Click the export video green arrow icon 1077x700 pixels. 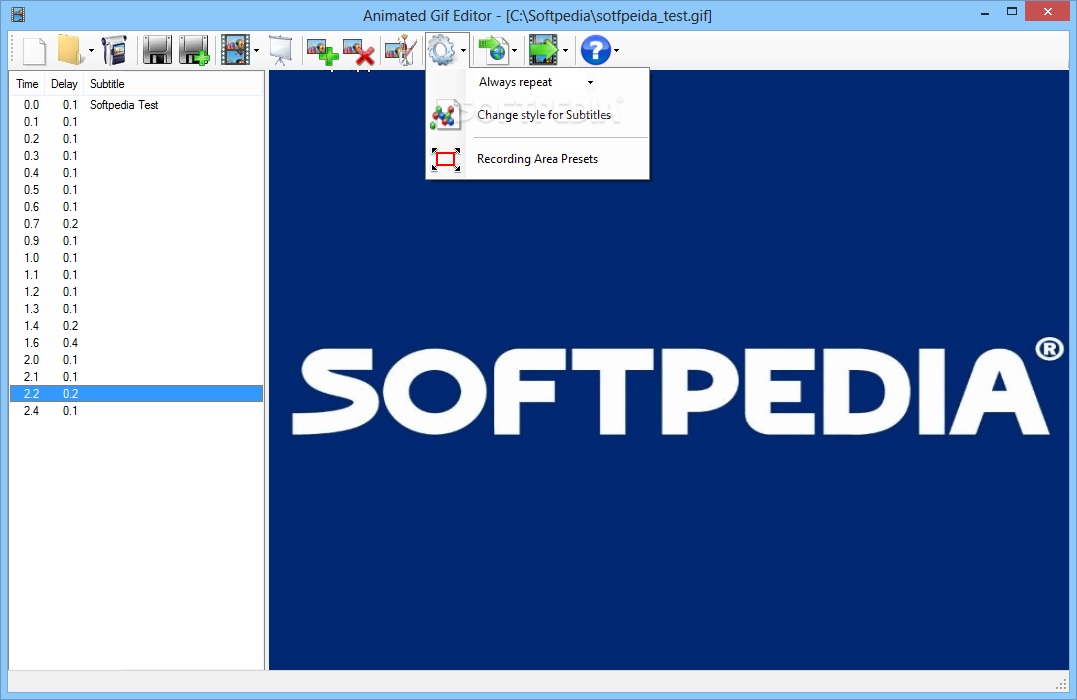(543, 50)
